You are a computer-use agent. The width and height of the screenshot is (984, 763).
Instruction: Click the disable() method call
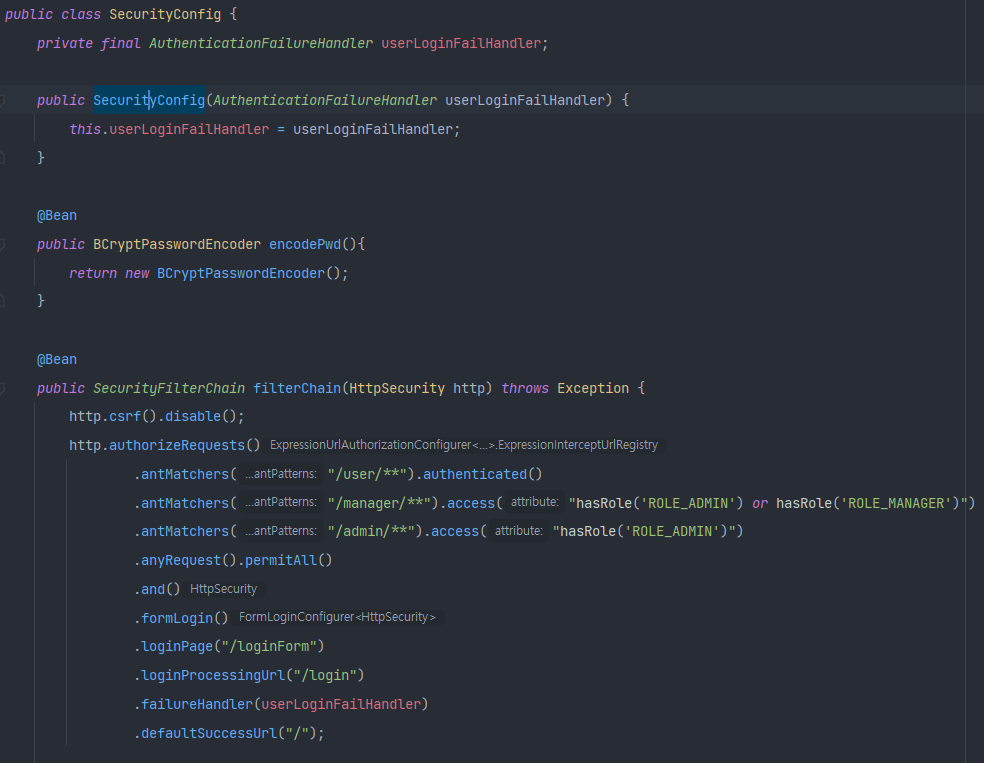click(x=201, y=417)
